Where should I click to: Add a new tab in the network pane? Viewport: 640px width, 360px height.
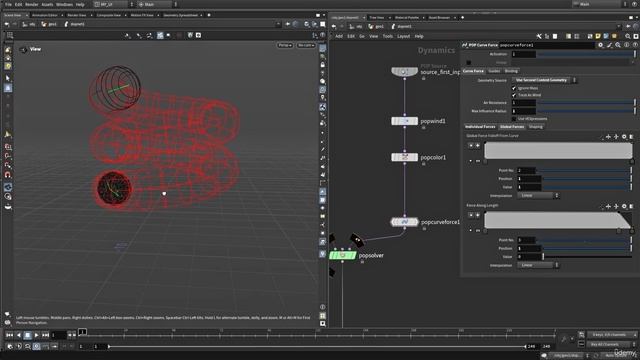click(462, 18)
